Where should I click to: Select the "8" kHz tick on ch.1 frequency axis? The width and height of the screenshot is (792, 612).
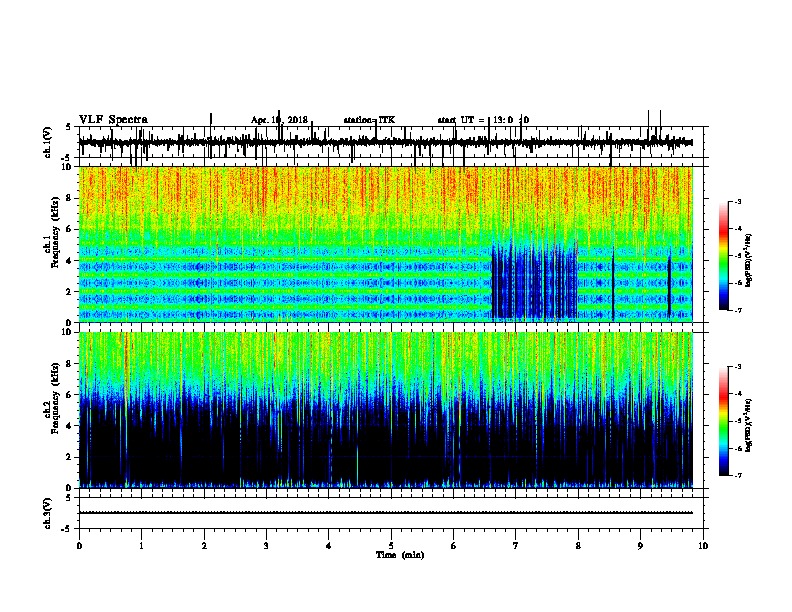(x=70, y=198)
